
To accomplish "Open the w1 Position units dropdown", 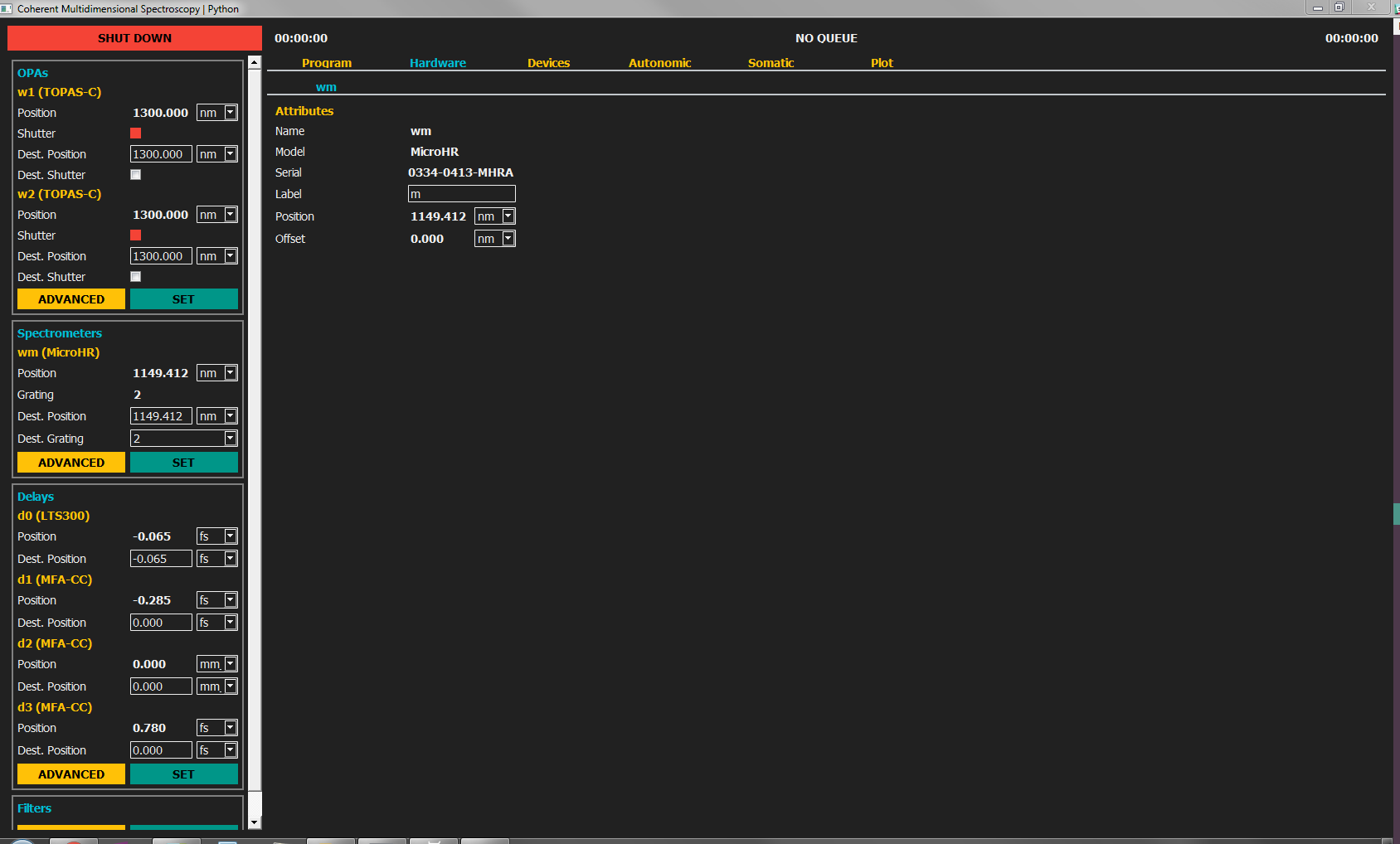I will point(230,113).
